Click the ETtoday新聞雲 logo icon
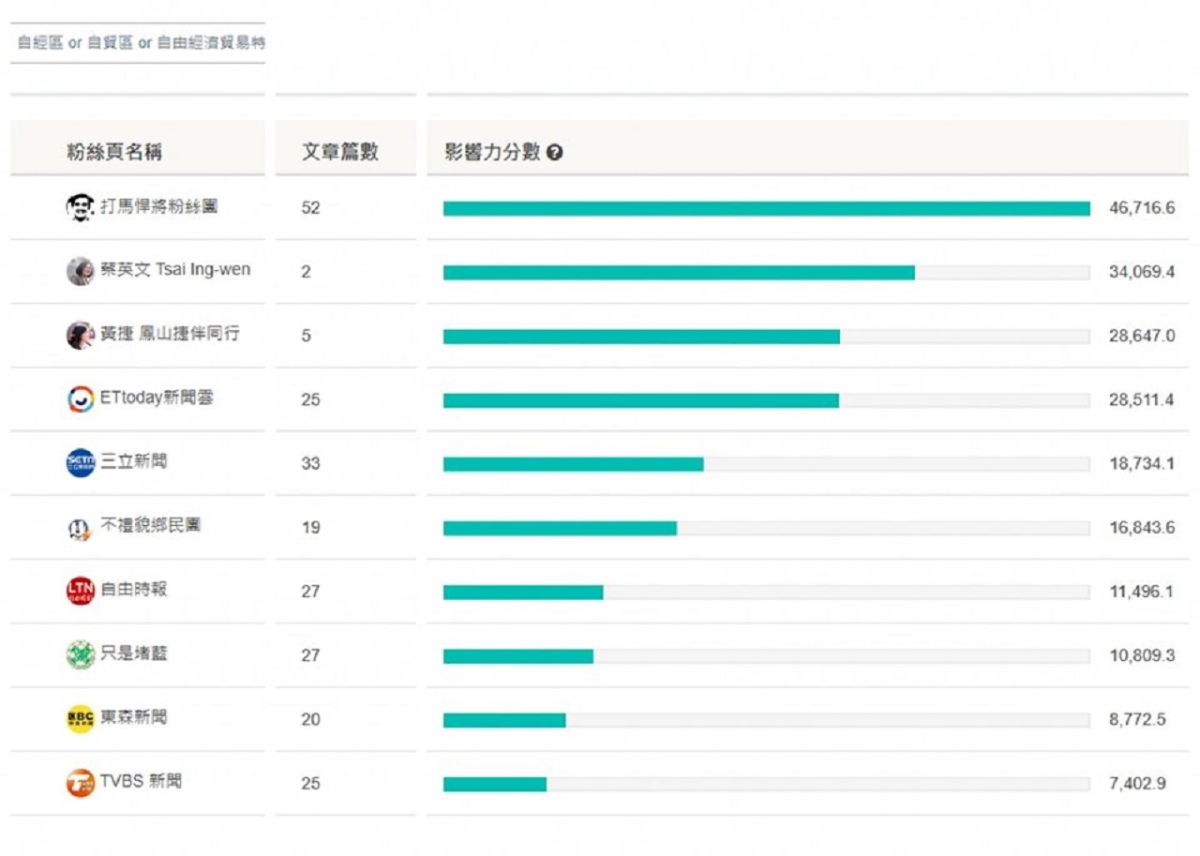 pos(80,399)
